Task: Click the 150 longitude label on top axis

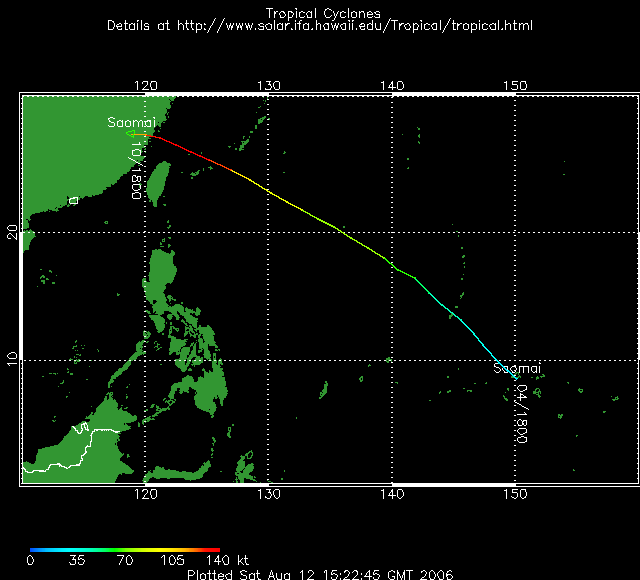Action: (x=515, y=87)
